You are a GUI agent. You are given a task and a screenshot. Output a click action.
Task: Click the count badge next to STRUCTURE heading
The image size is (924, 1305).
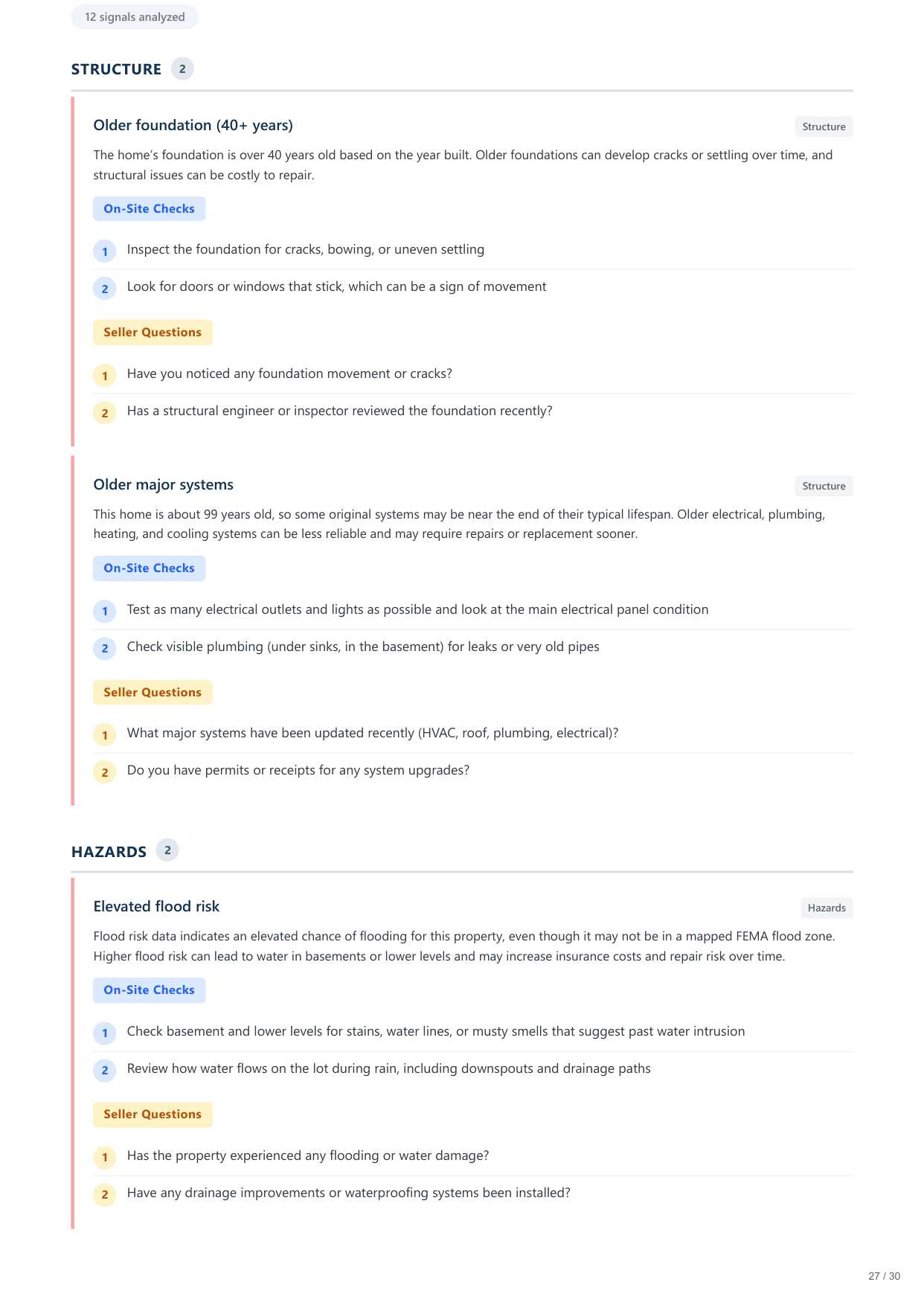click(x=182, y=69)
